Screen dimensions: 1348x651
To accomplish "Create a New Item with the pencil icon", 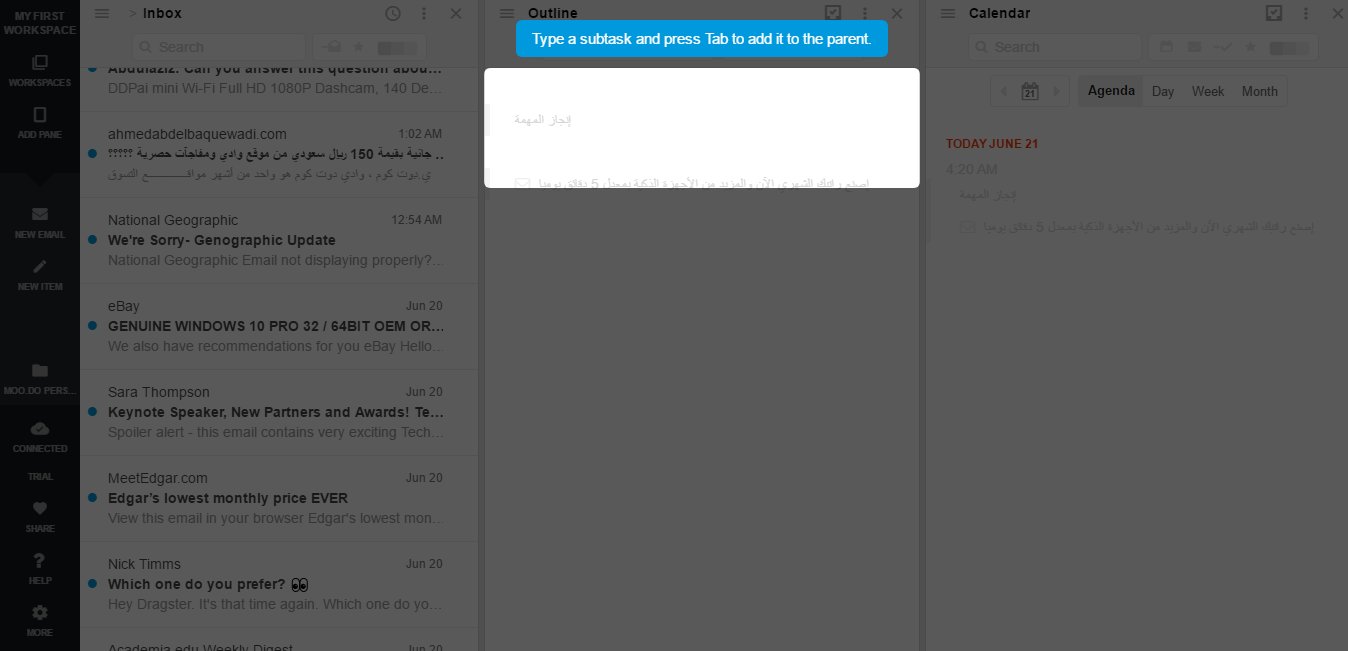I will (x=40, y=266).
